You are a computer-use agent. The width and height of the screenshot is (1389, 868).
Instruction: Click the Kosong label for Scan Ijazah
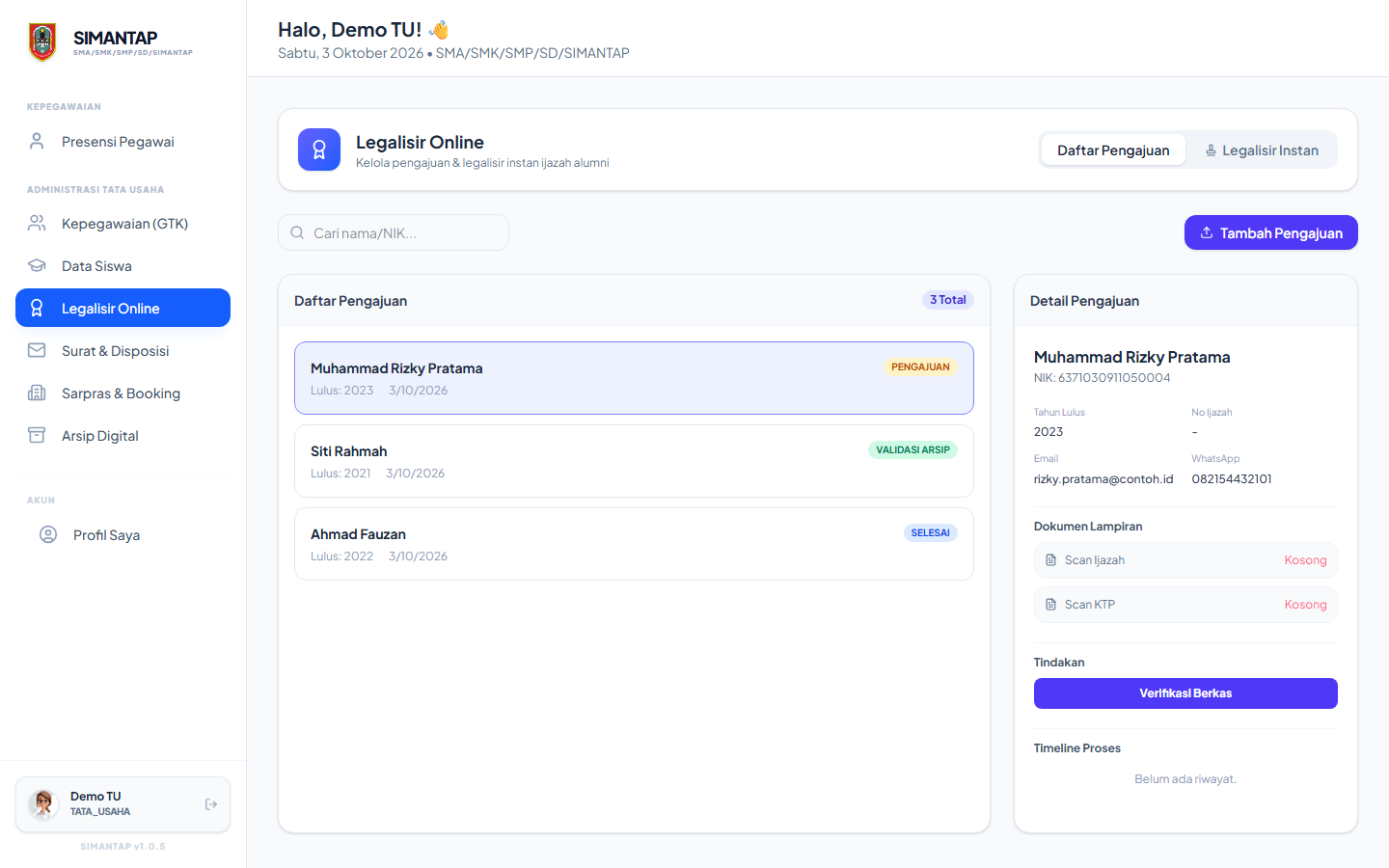pyautogui.click(x=1306, y=560)
